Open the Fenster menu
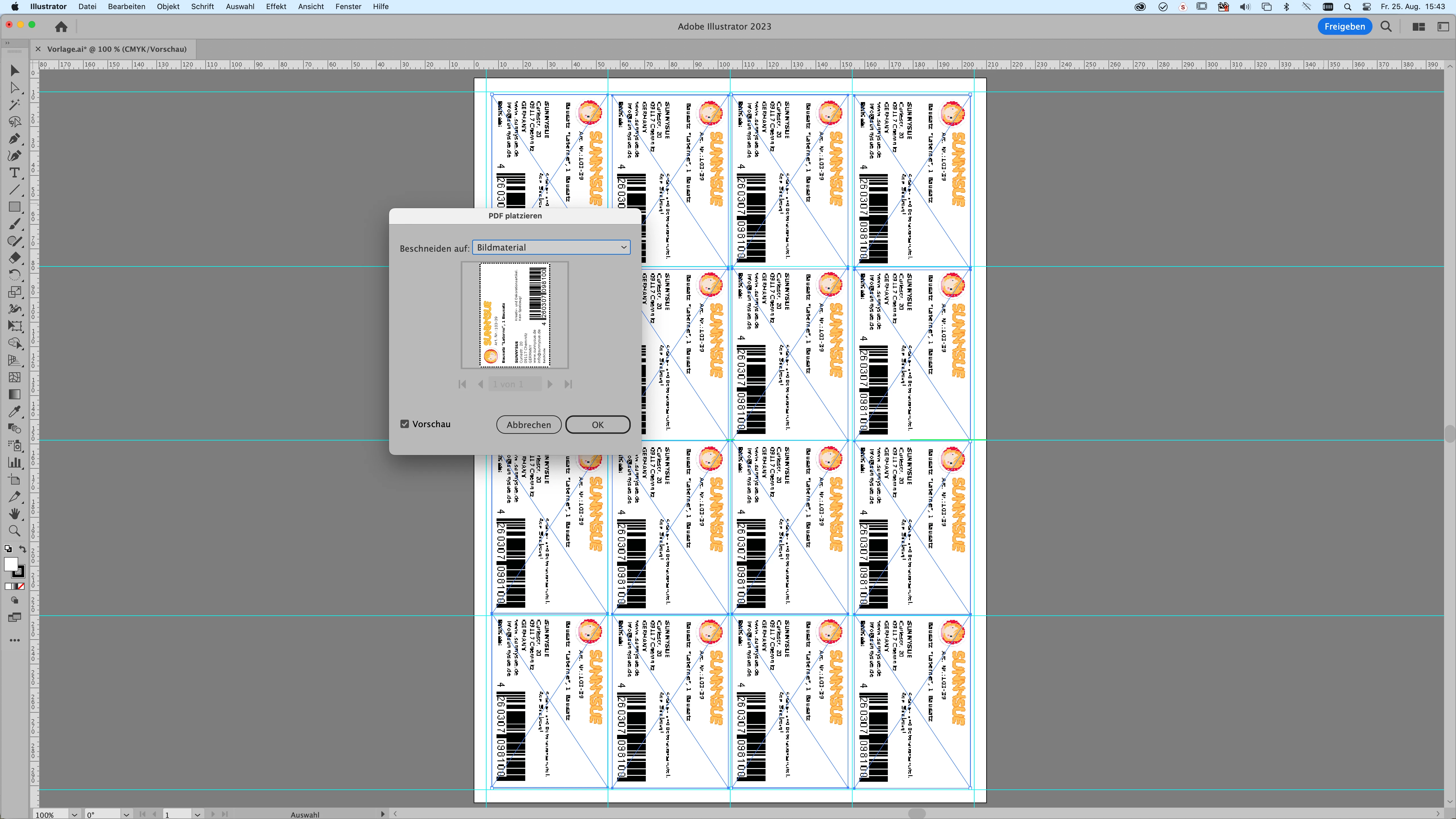 (x=348, y=7)
